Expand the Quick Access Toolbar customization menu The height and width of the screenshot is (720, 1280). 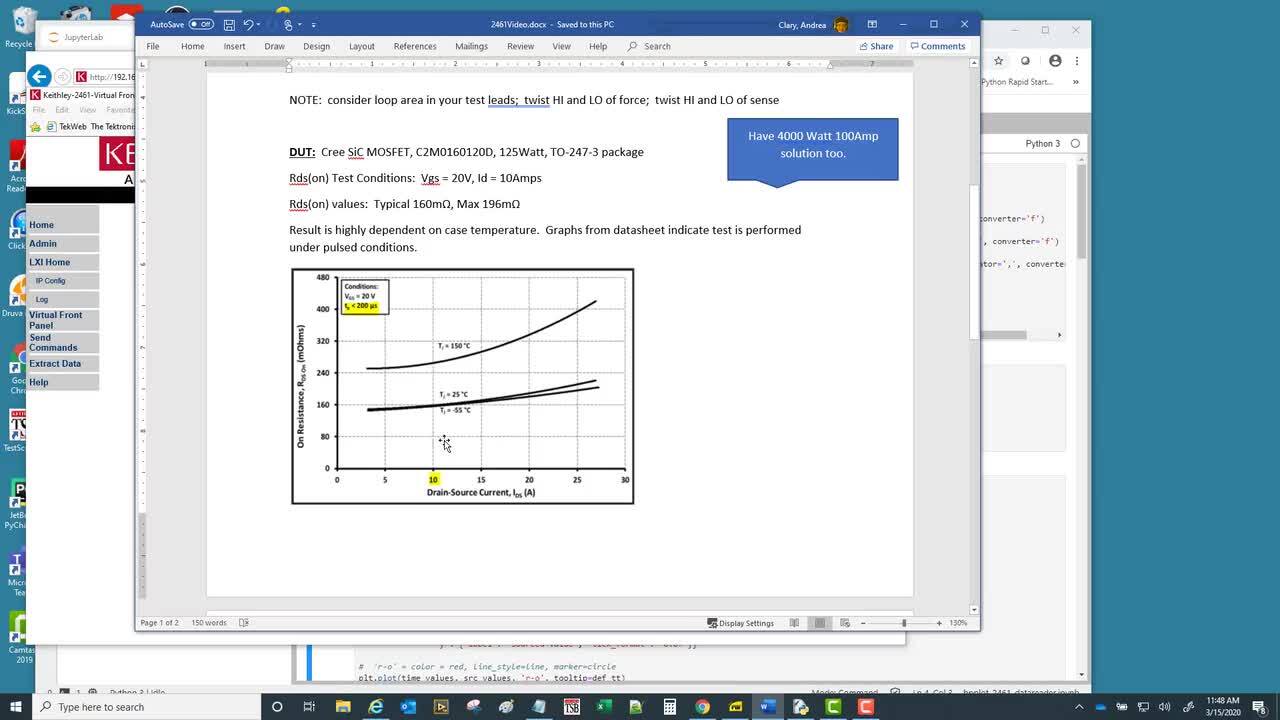click(x=313, y=24)
